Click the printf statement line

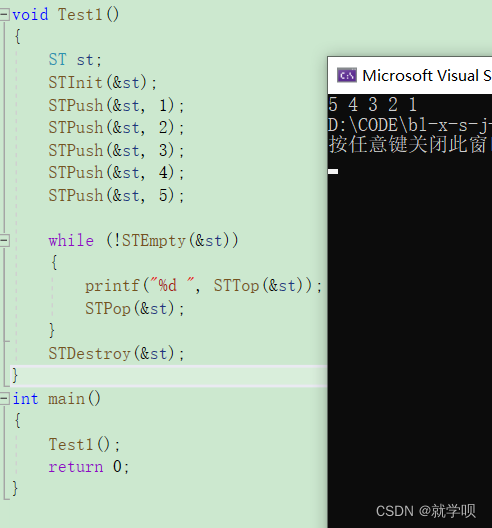pyautogui.click(x=203, y=286)
